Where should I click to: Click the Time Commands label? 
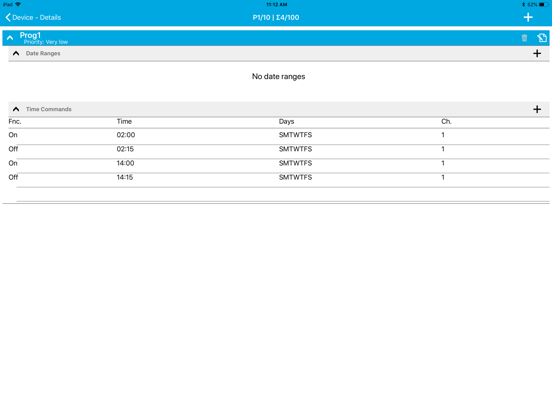point(49,109)
